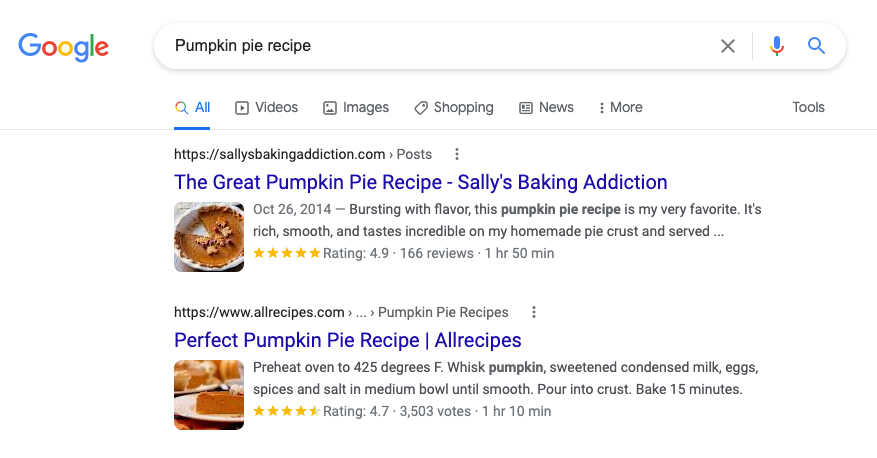Start voice search with microphone icon

[x=777, y=46]
